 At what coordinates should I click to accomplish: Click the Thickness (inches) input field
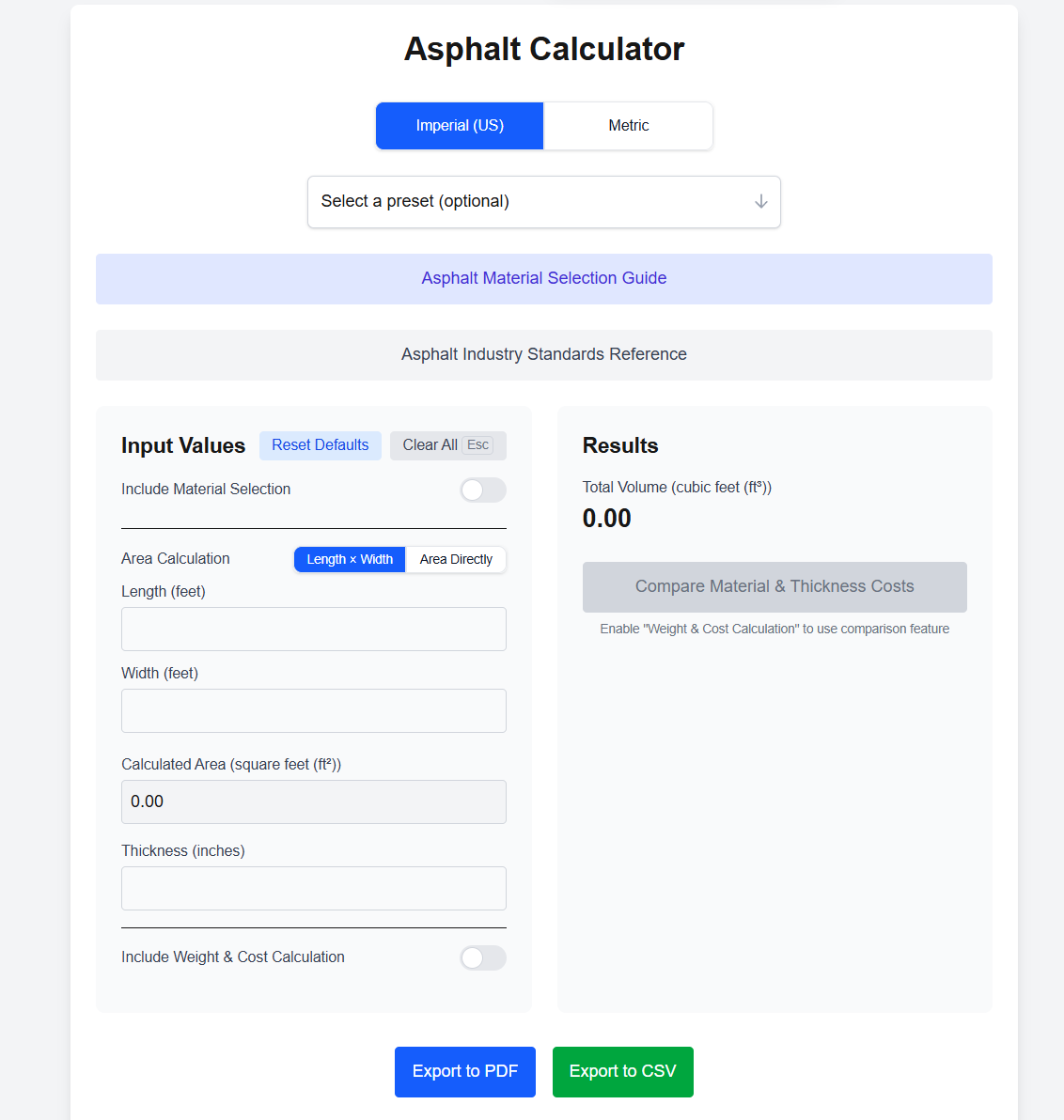coord(314,889)
